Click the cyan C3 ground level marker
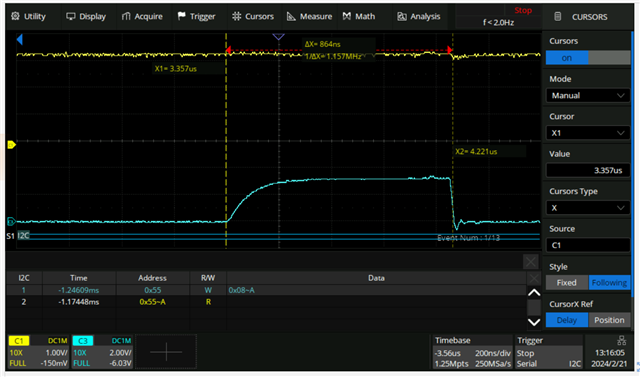The image size is (640, 377). pyautogui.click(x=11, y=222)
